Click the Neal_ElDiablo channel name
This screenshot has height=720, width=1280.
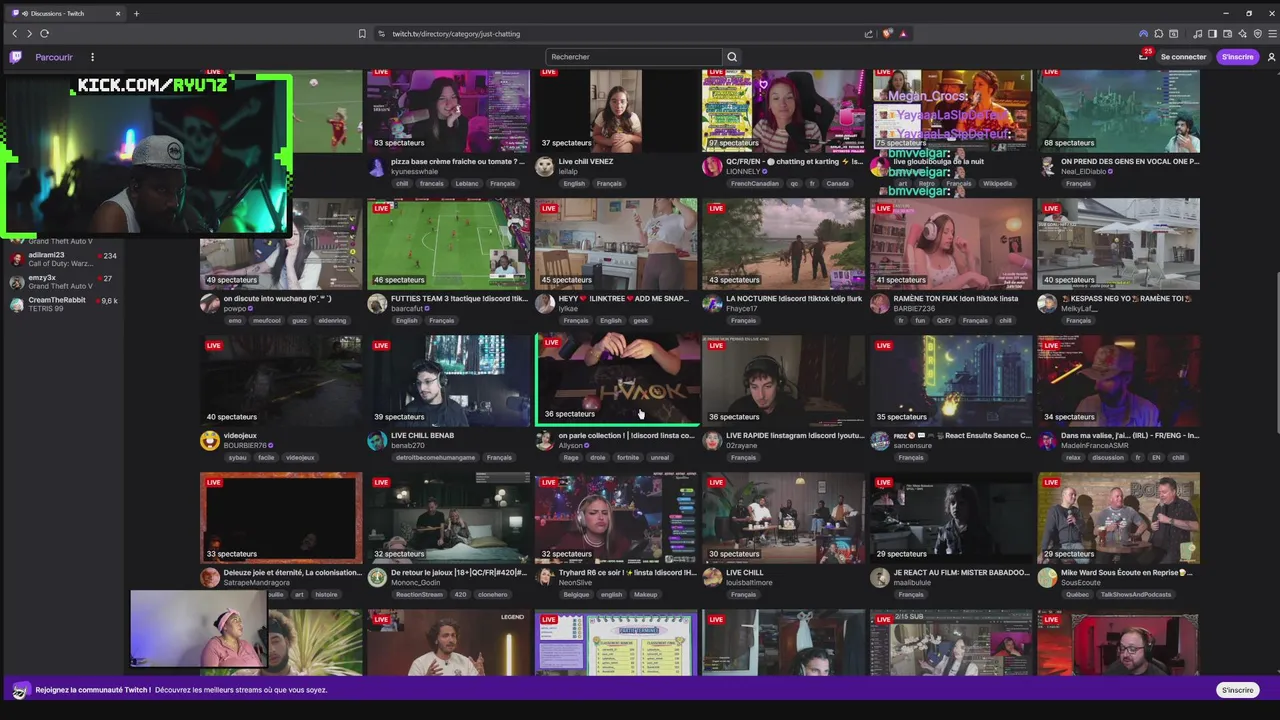click(1085, 172)
